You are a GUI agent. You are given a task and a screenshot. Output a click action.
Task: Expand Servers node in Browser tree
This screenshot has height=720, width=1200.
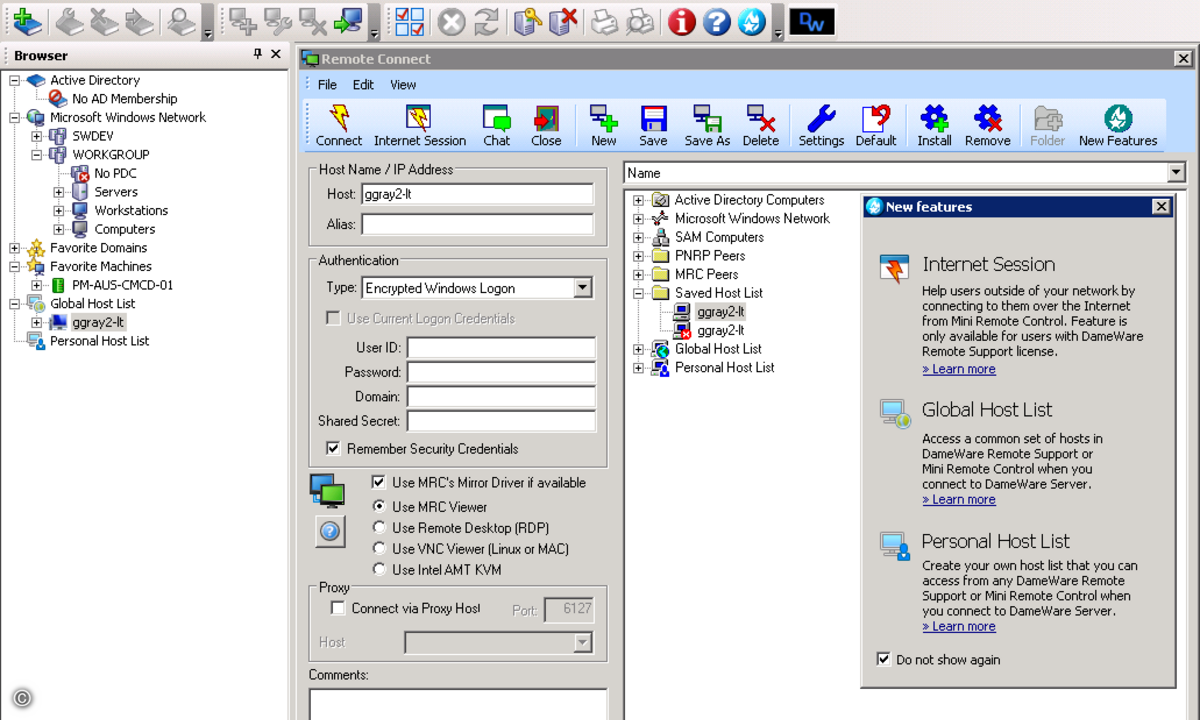[x=58, y=192]
